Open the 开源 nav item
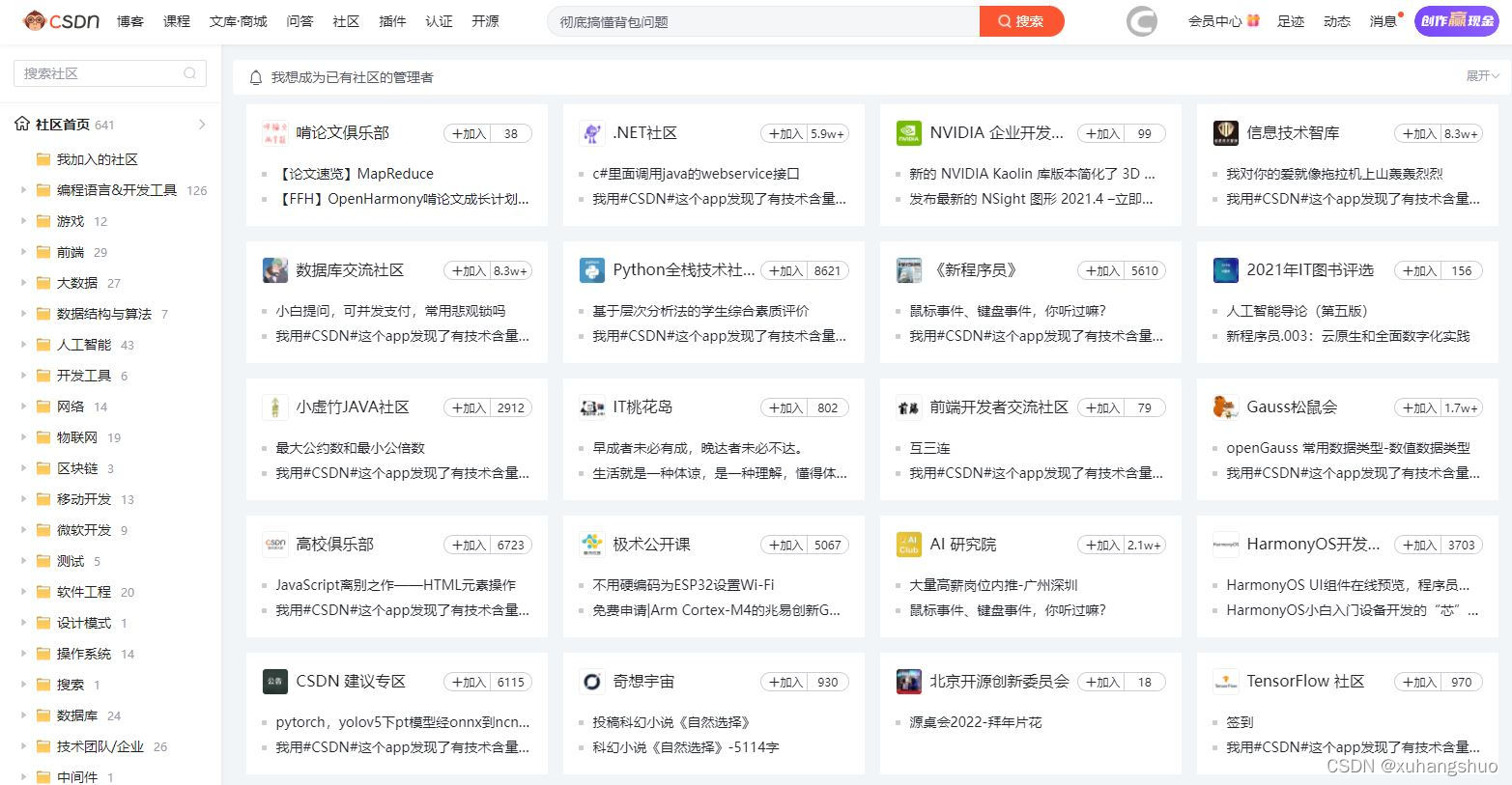 pos(485,21)
